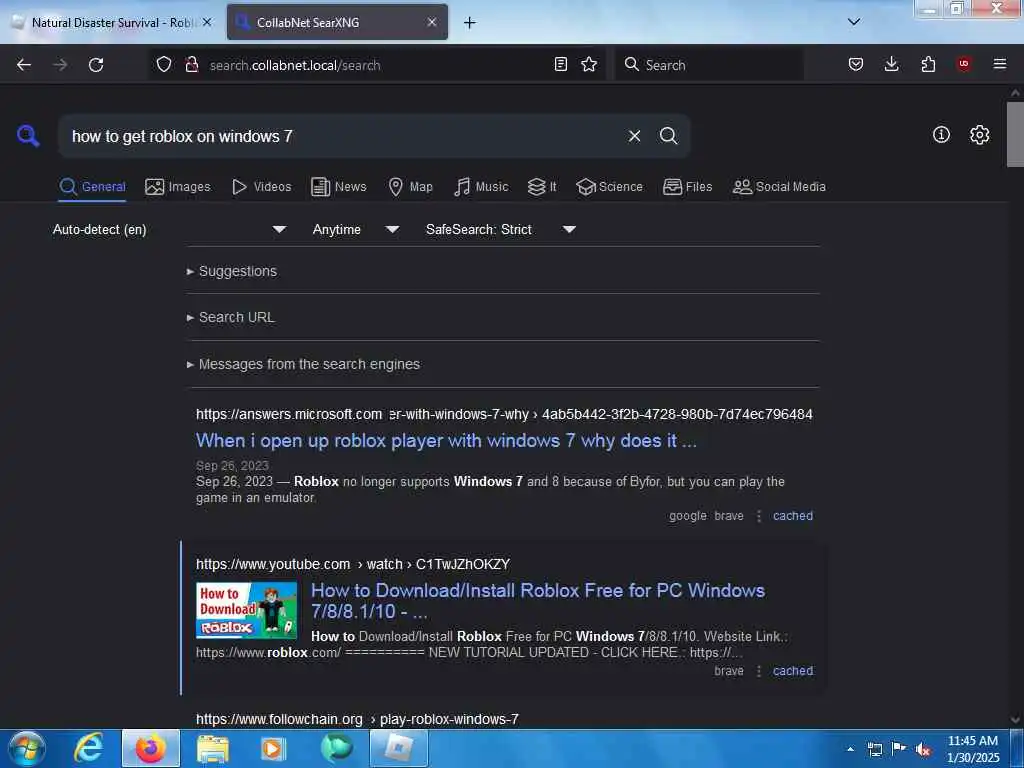Select the Music search category
This screenshot has width=1024, height=768.
[481, 187]
